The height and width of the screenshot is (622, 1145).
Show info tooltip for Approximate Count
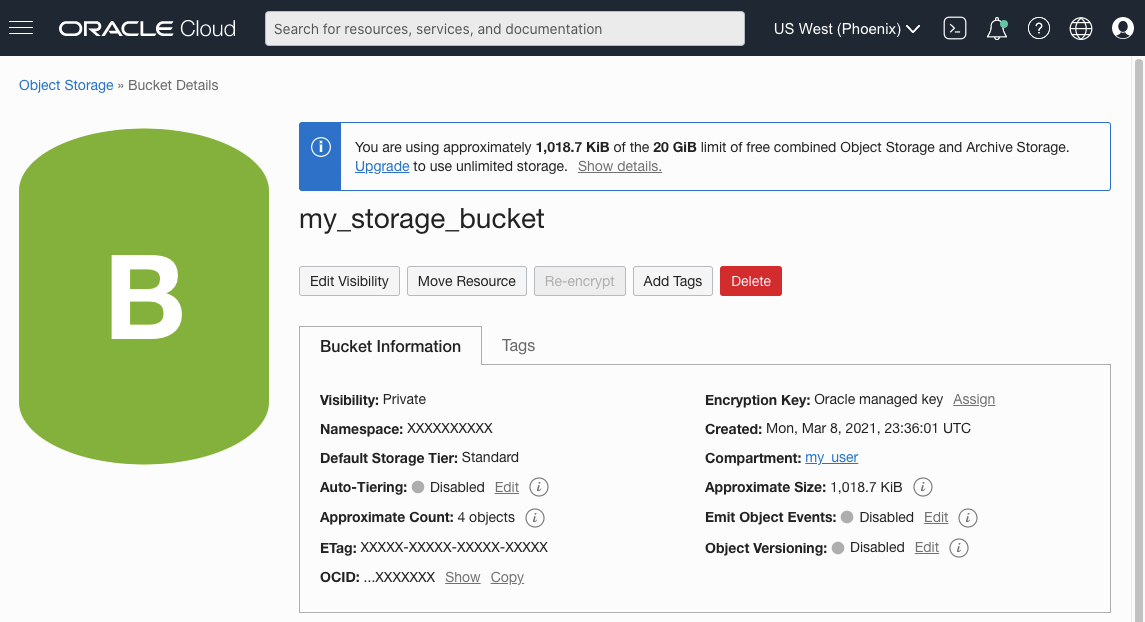pos(535,518)
